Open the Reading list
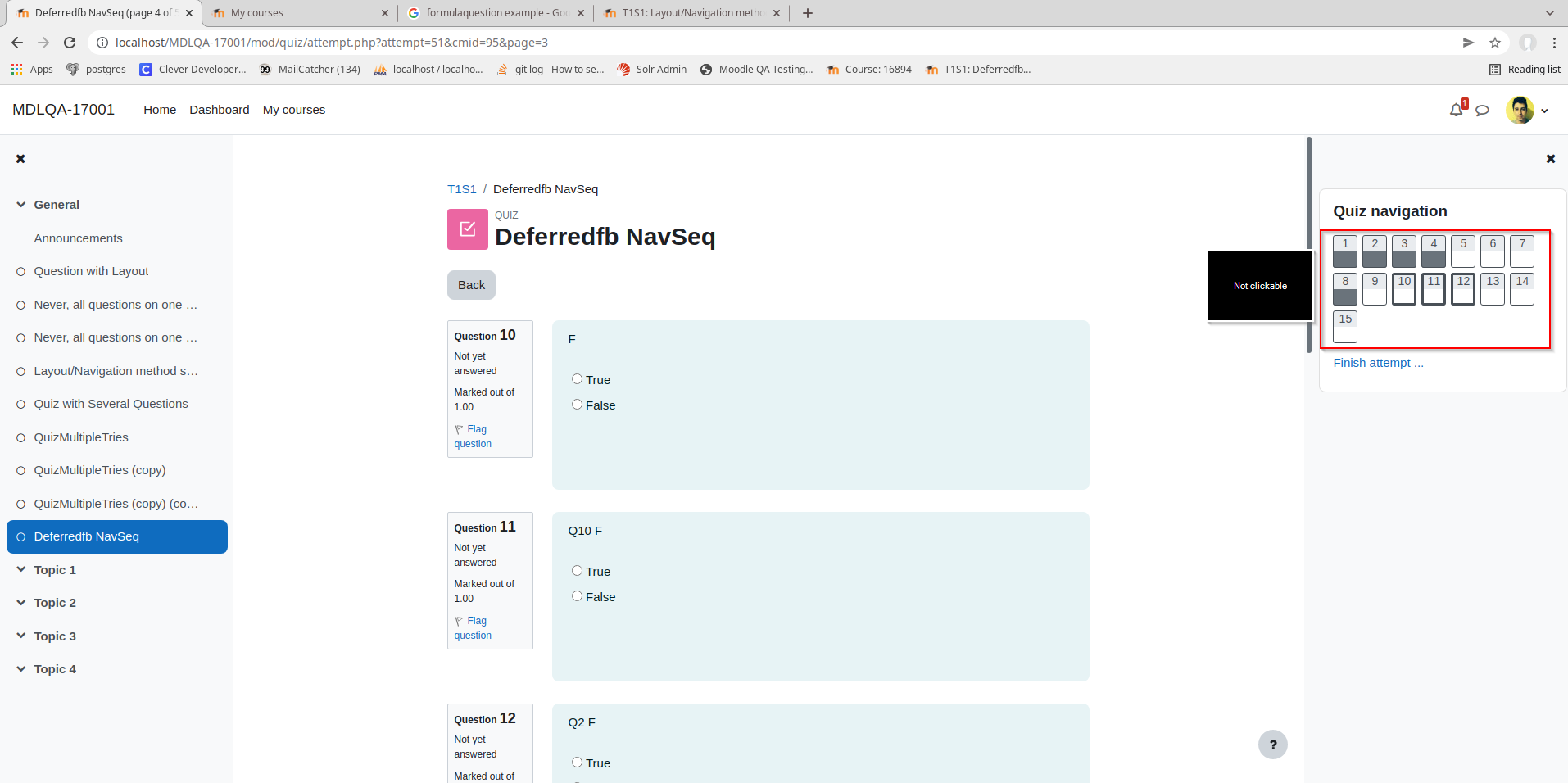The height and width of the screenshot is (783, 1568). [1525, 70]
